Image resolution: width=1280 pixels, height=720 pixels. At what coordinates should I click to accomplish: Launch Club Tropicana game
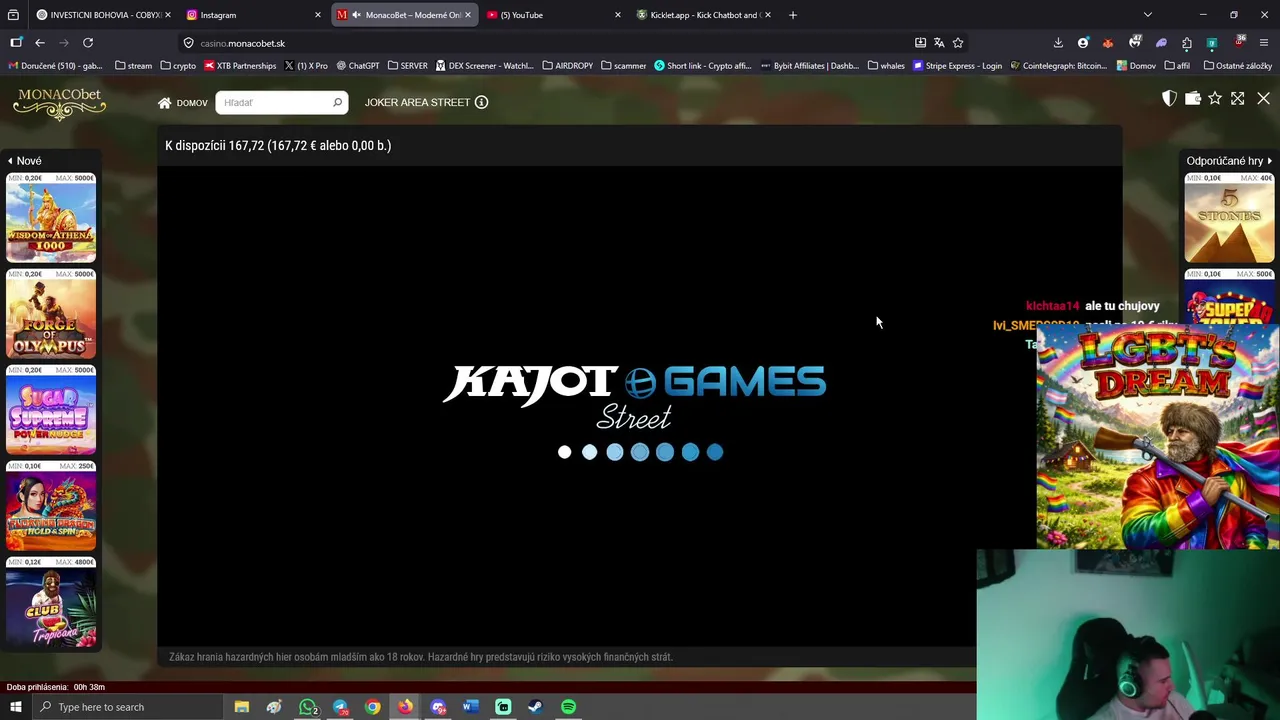point(51,602)
